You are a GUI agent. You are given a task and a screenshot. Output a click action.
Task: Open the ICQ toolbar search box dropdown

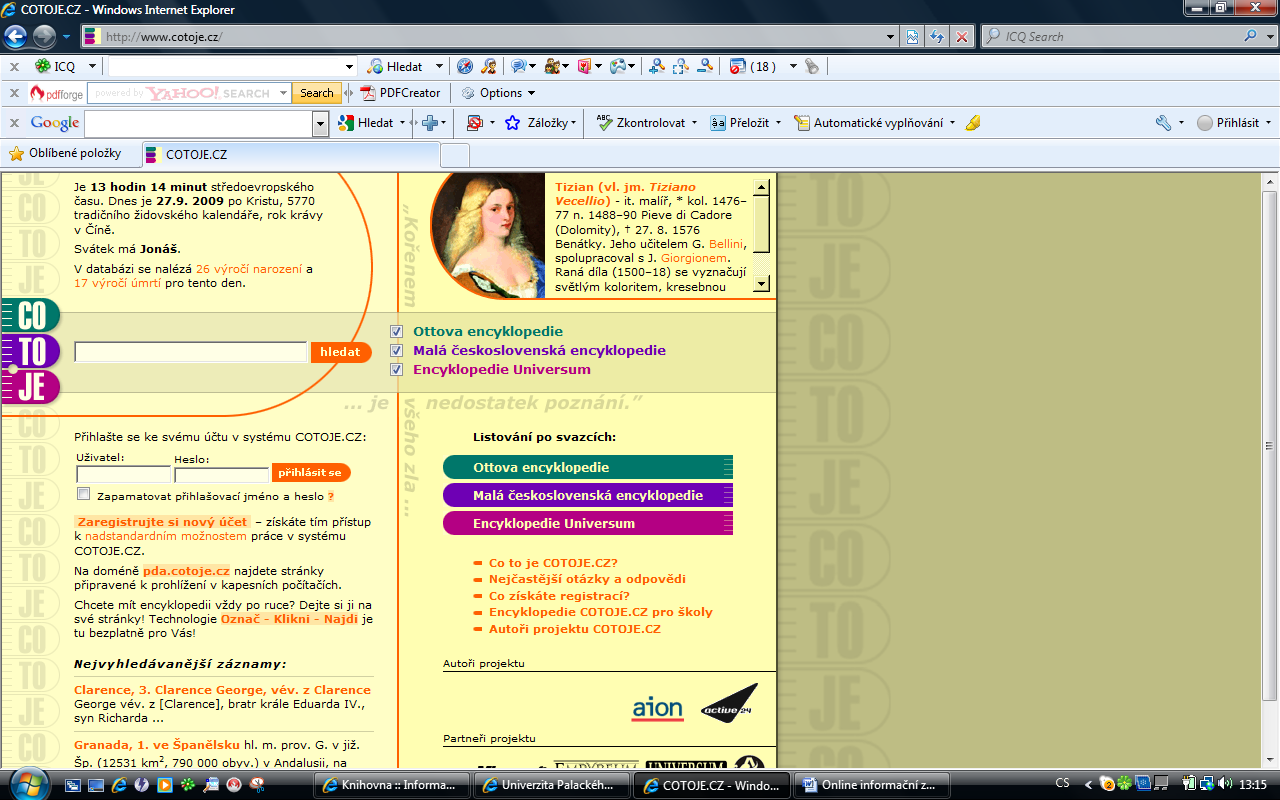(x=349, y=67)
